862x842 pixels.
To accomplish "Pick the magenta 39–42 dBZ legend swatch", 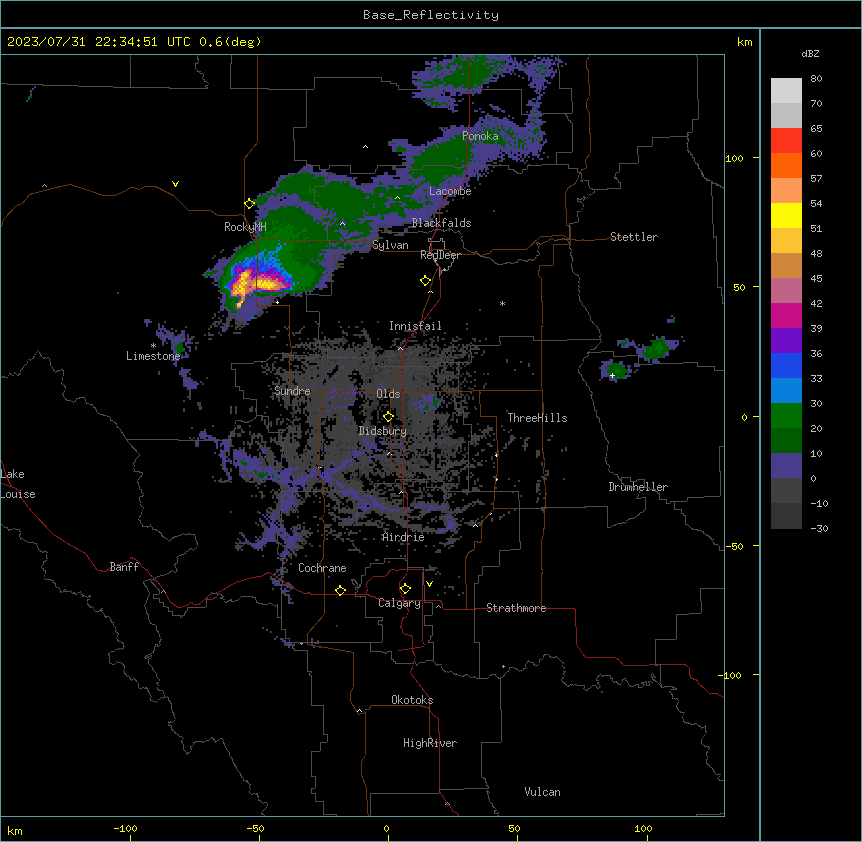I will click(x=786, y=316).
